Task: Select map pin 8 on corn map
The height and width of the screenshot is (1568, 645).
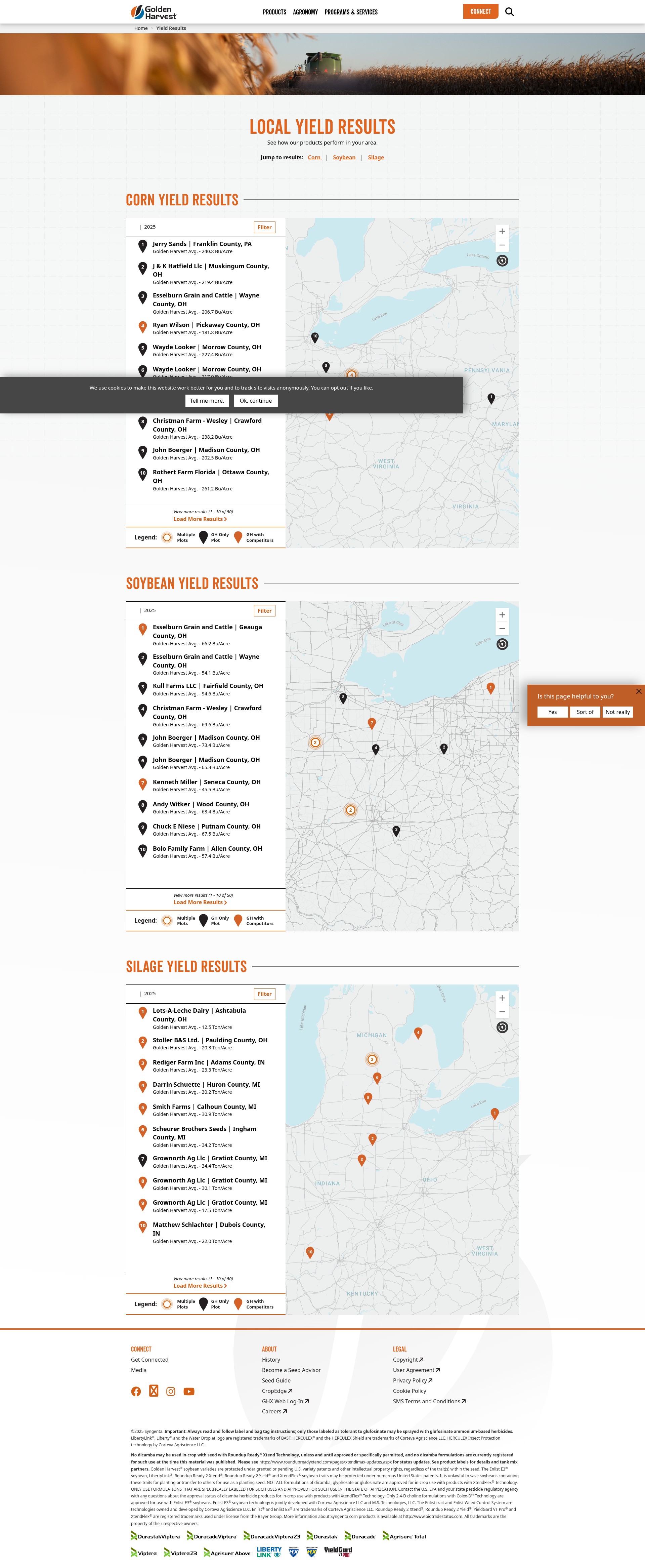Action: pos(326,367)
